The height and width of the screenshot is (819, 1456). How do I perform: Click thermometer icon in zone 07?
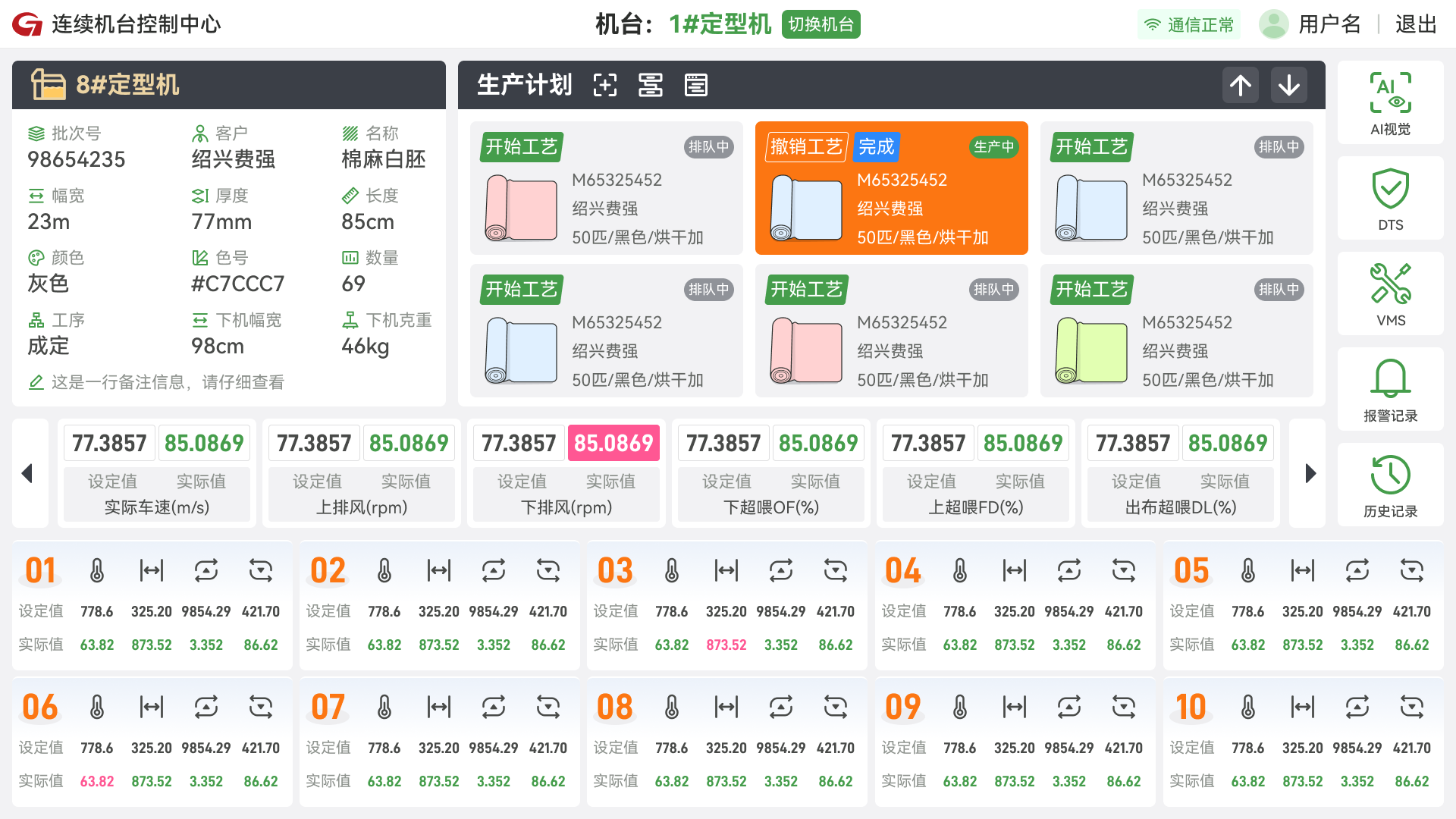click(384, 707)
